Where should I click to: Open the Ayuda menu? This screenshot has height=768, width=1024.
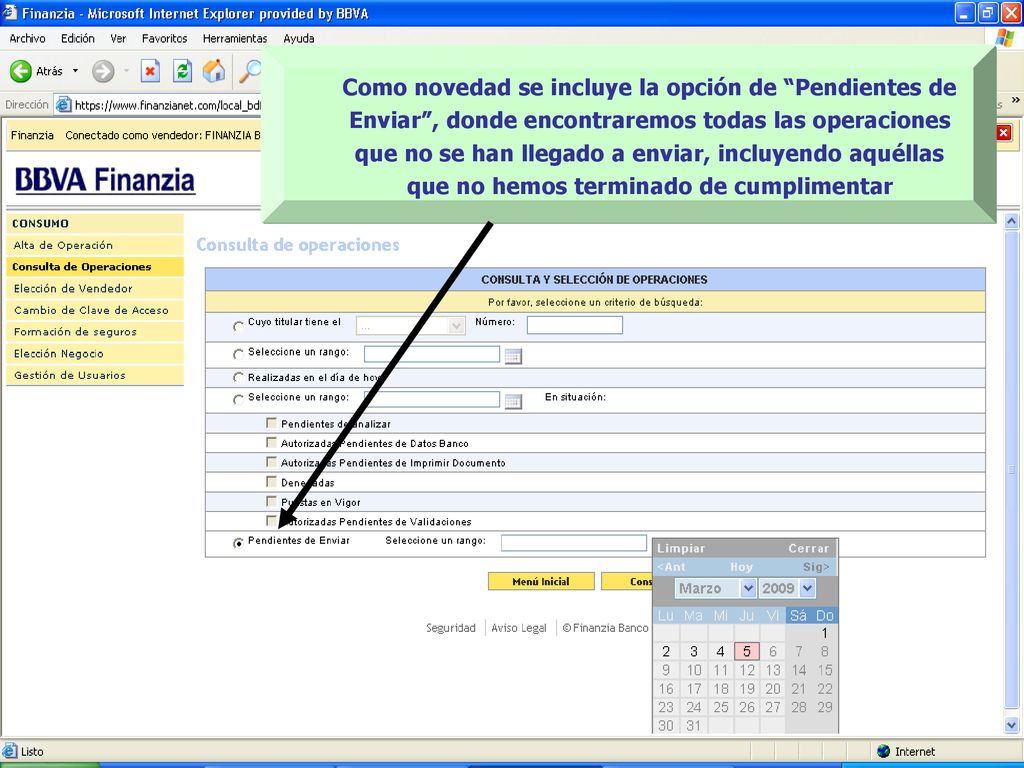point(298,39)
